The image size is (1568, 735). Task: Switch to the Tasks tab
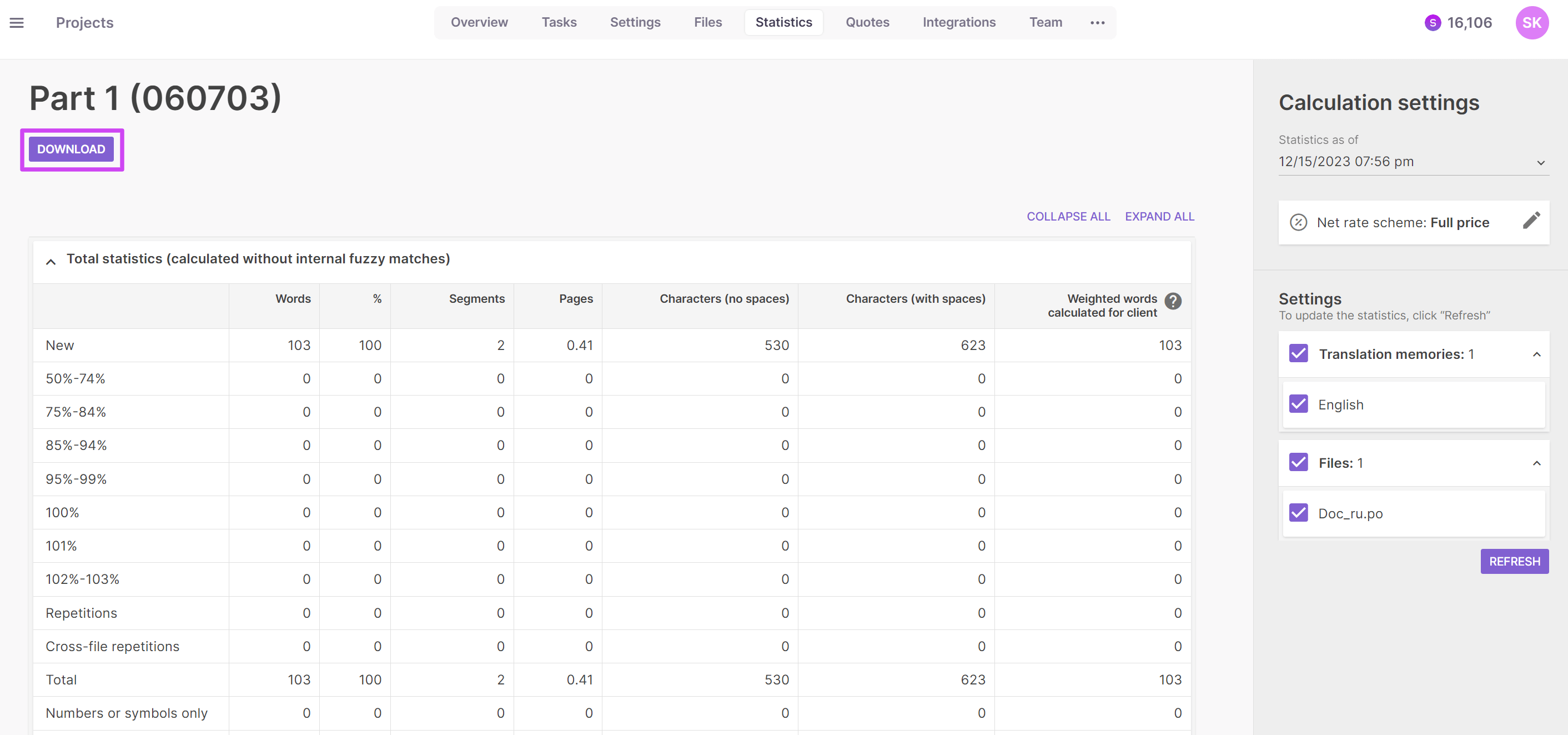tap(559, 23)
